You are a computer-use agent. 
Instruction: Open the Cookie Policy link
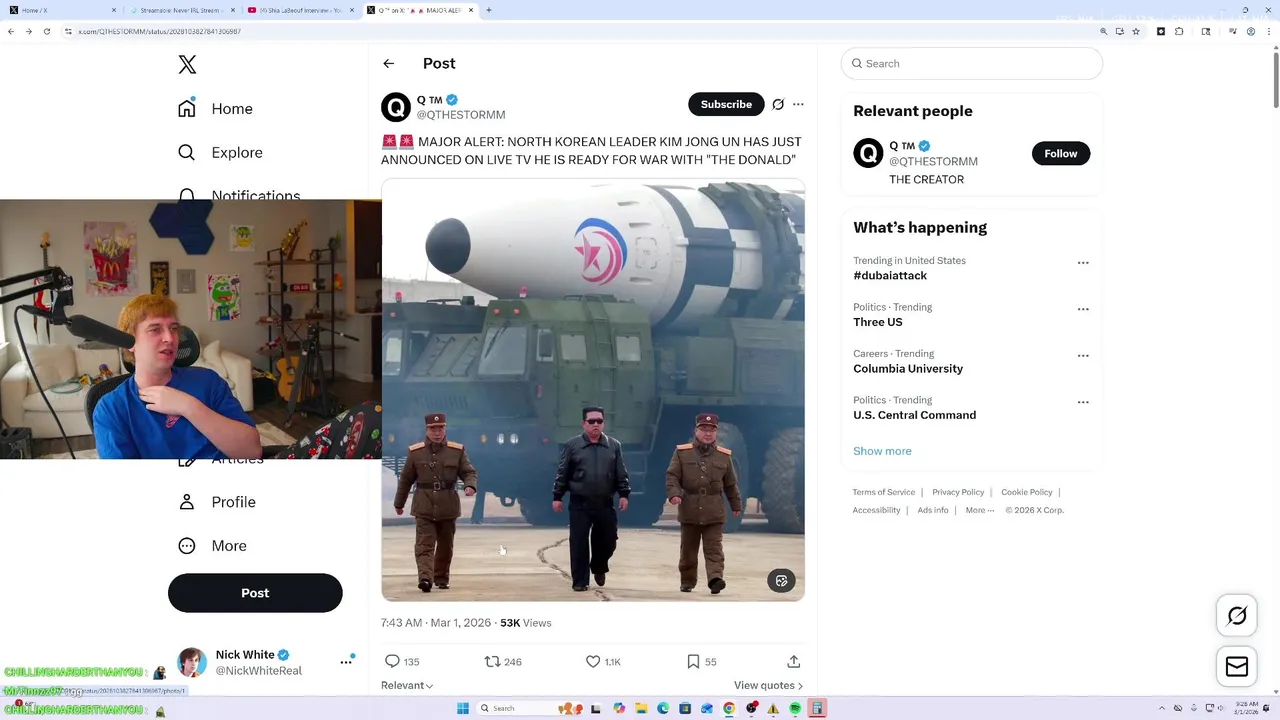tap(1027, 492)
